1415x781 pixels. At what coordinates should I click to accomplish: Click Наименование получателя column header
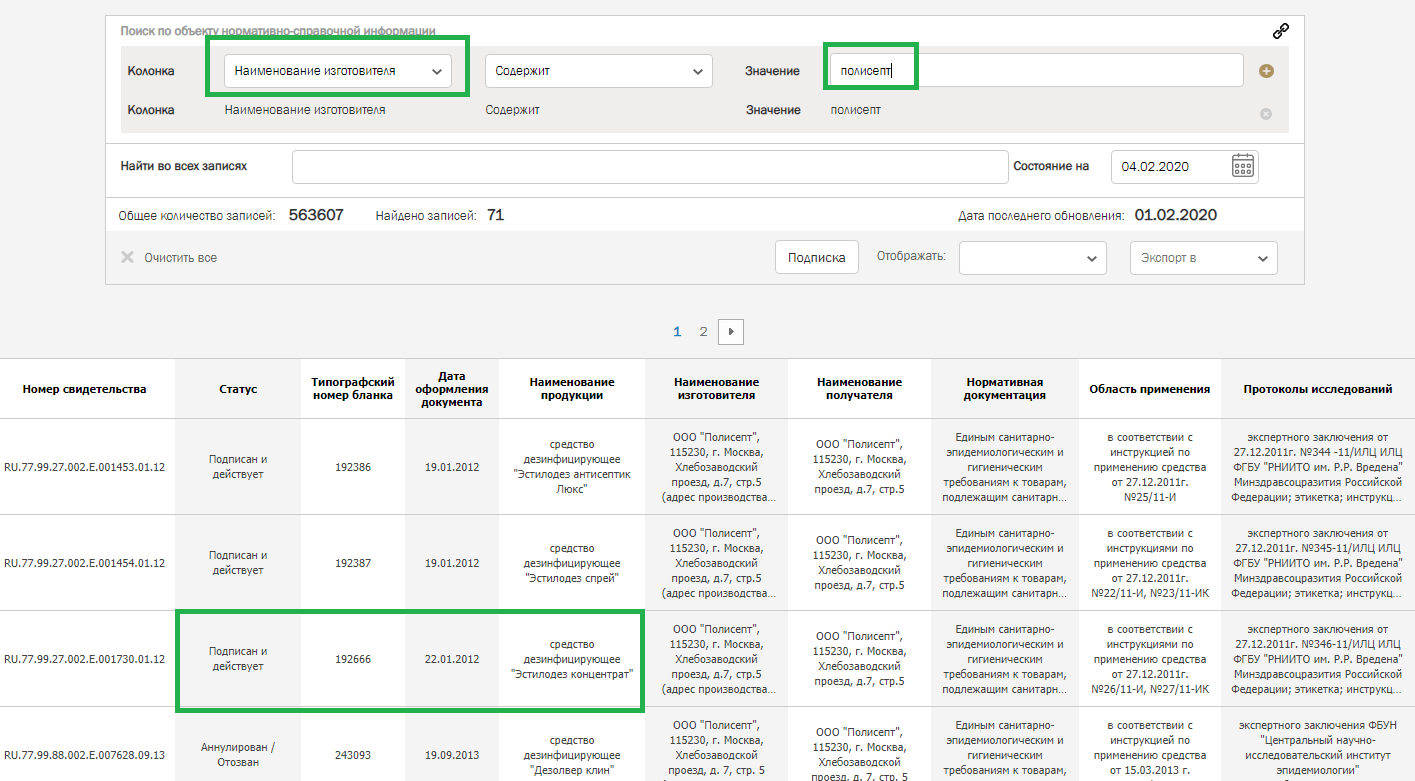[859, 389]
